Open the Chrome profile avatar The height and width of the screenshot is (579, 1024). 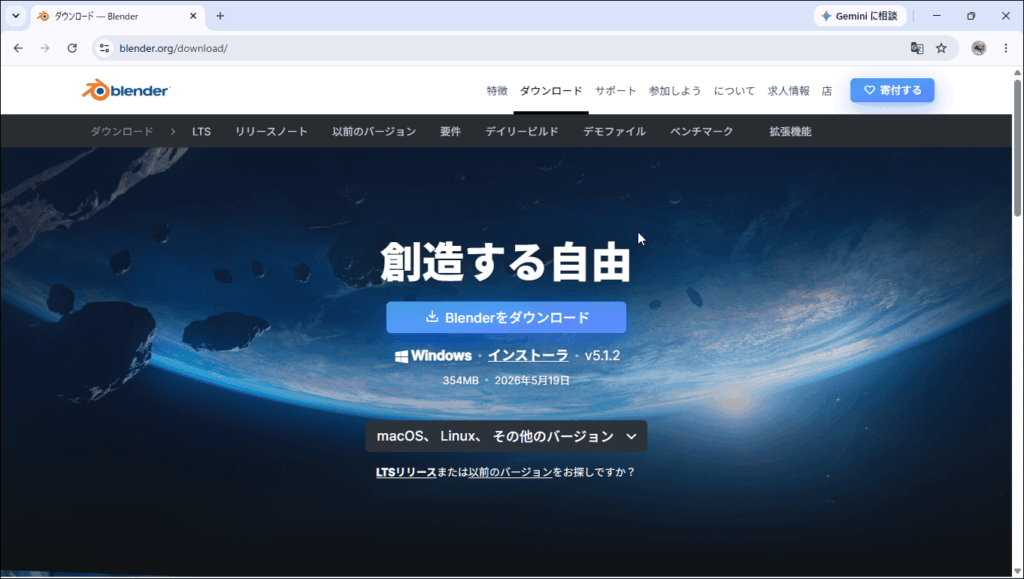tap(978, 48)
